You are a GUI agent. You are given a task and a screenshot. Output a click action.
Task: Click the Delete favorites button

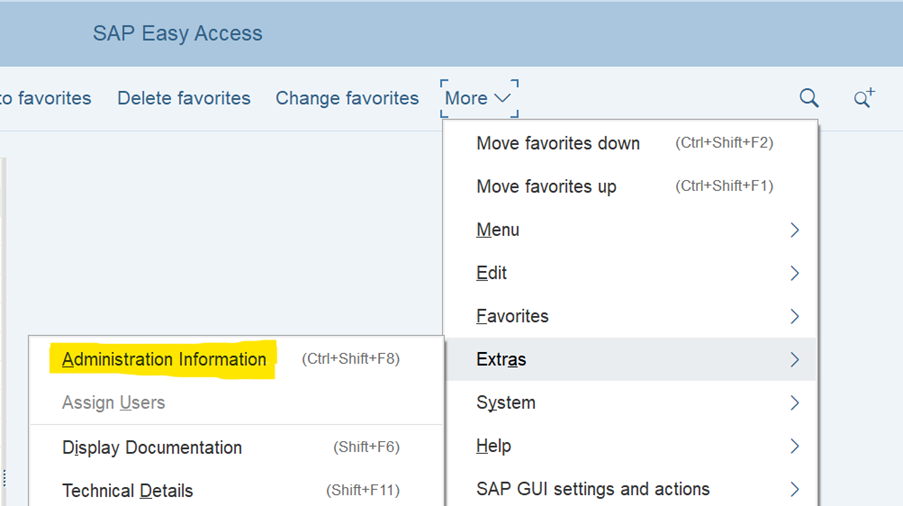coord(184,98)
